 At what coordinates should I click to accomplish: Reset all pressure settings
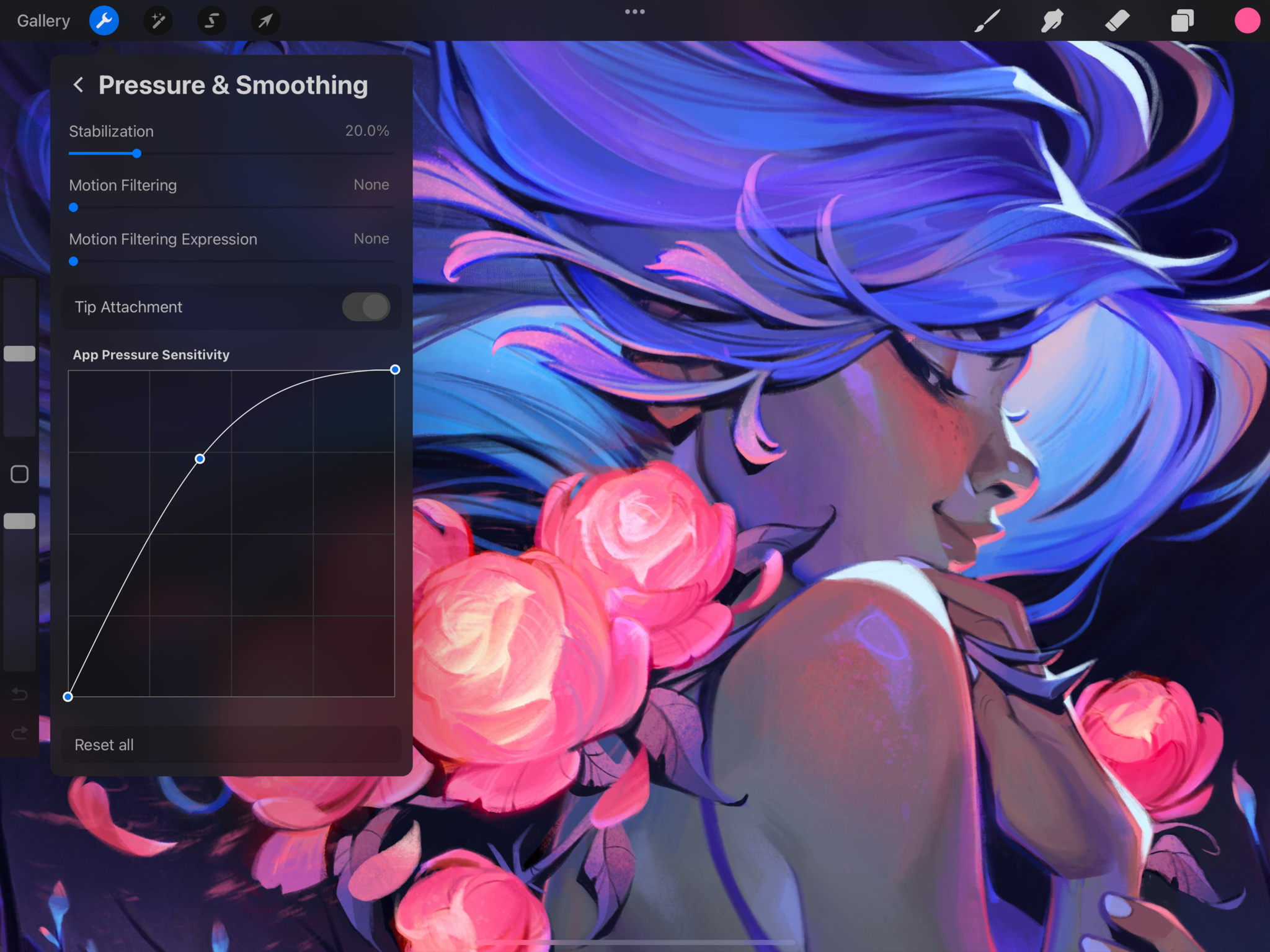pyautogui.click(x=231, y=745)
